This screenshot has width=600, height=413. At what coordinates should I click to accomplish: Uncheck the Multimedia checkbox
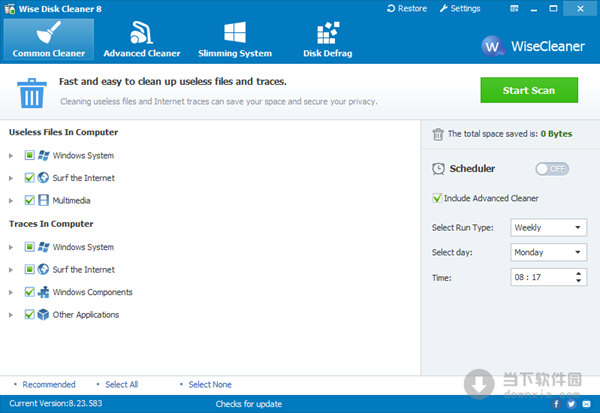click(x=29, y=200)
